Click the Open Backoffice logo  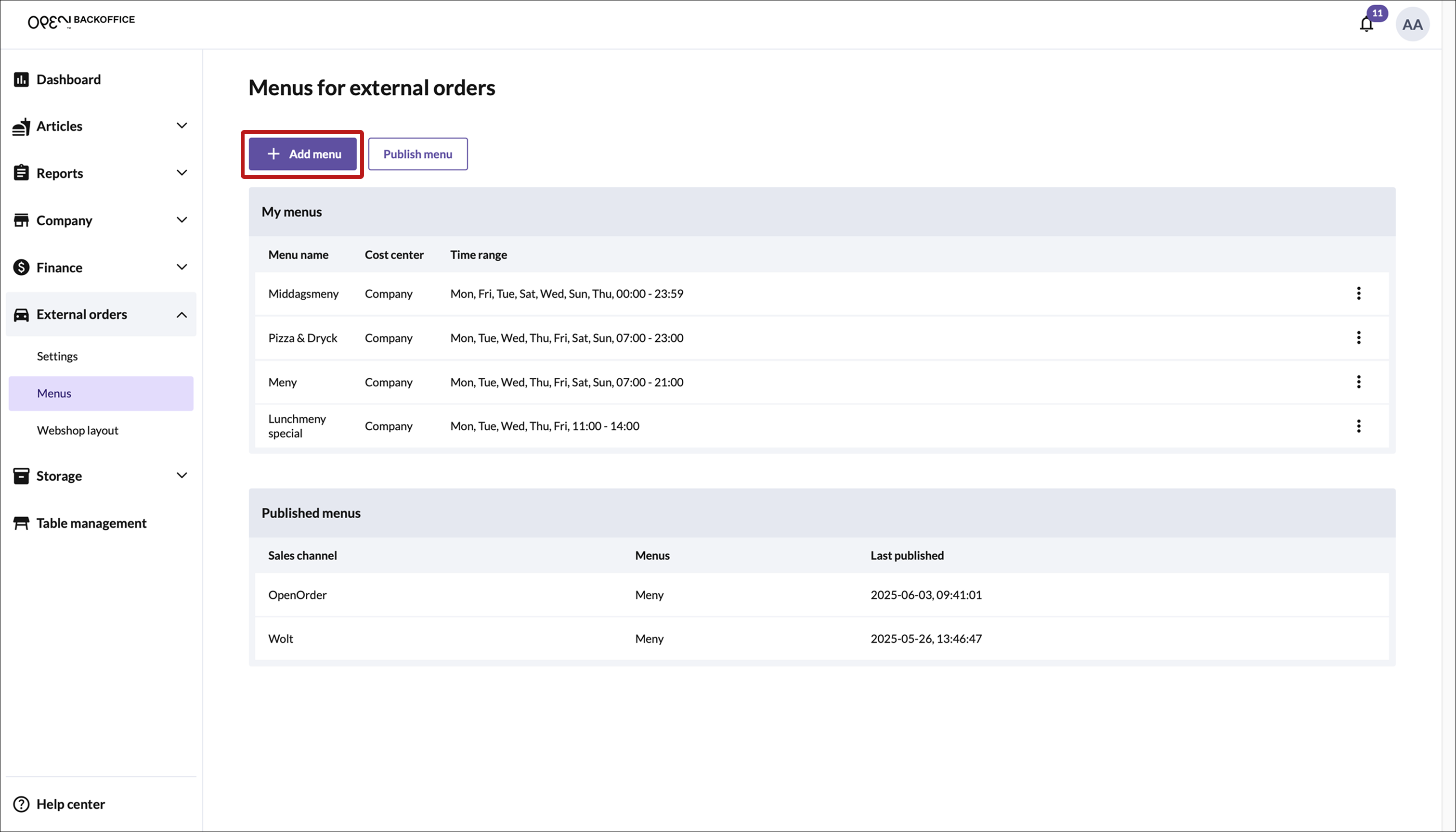tap(81, 21)
